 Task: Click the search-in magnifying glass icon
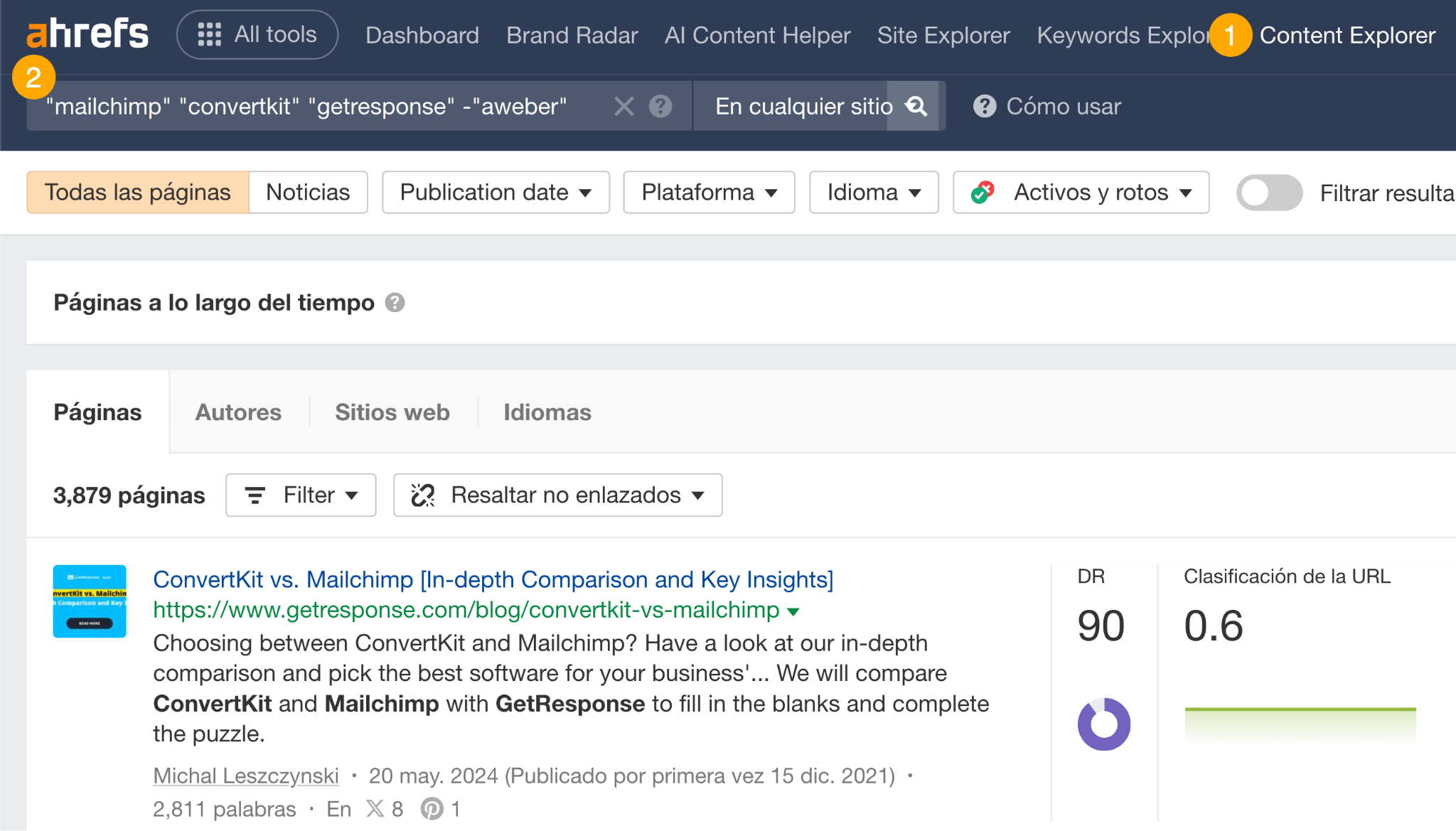tap(916, 106)
